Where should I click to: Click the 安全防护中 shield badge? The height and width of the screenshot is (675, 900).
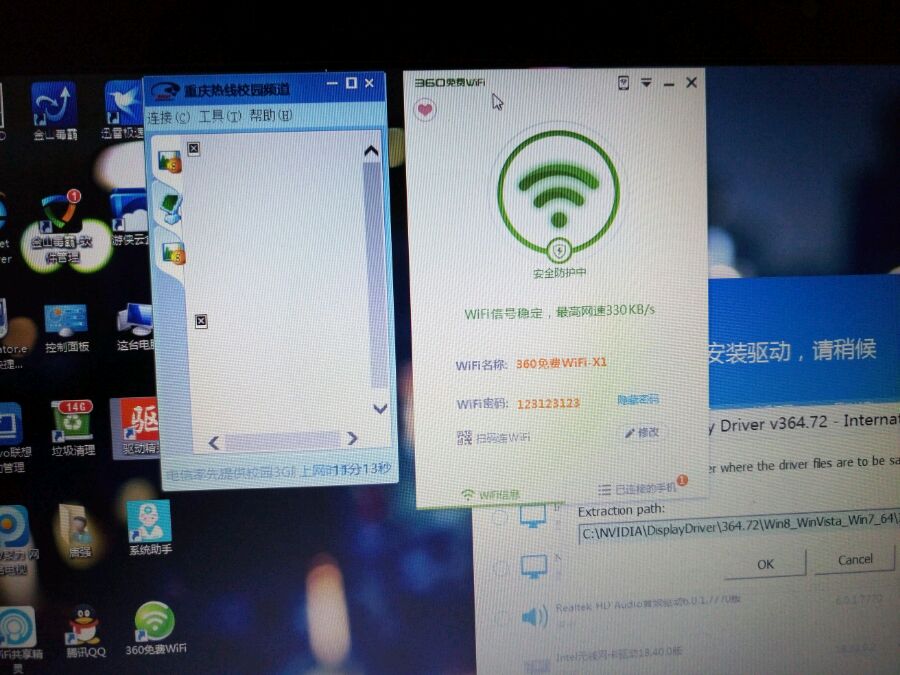[559, 251]
